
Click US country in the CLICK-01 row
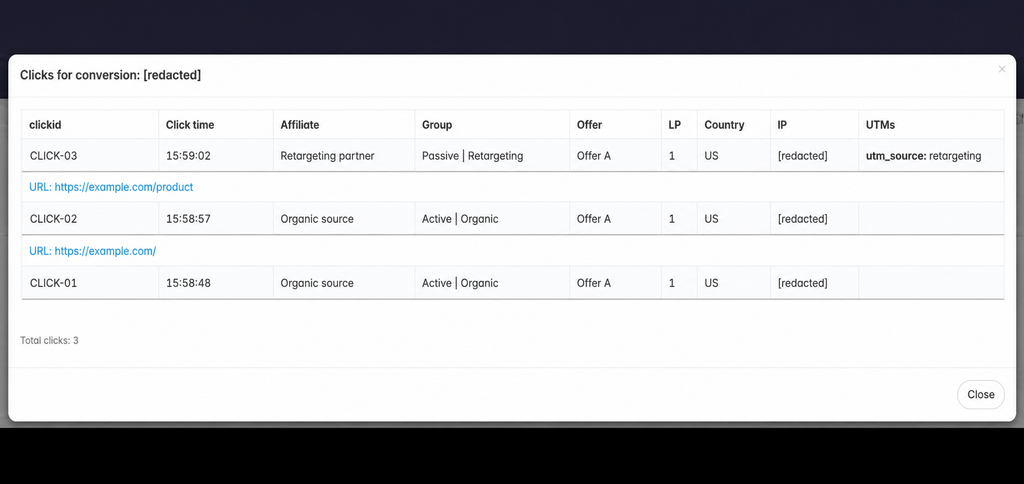coord(711,283)
